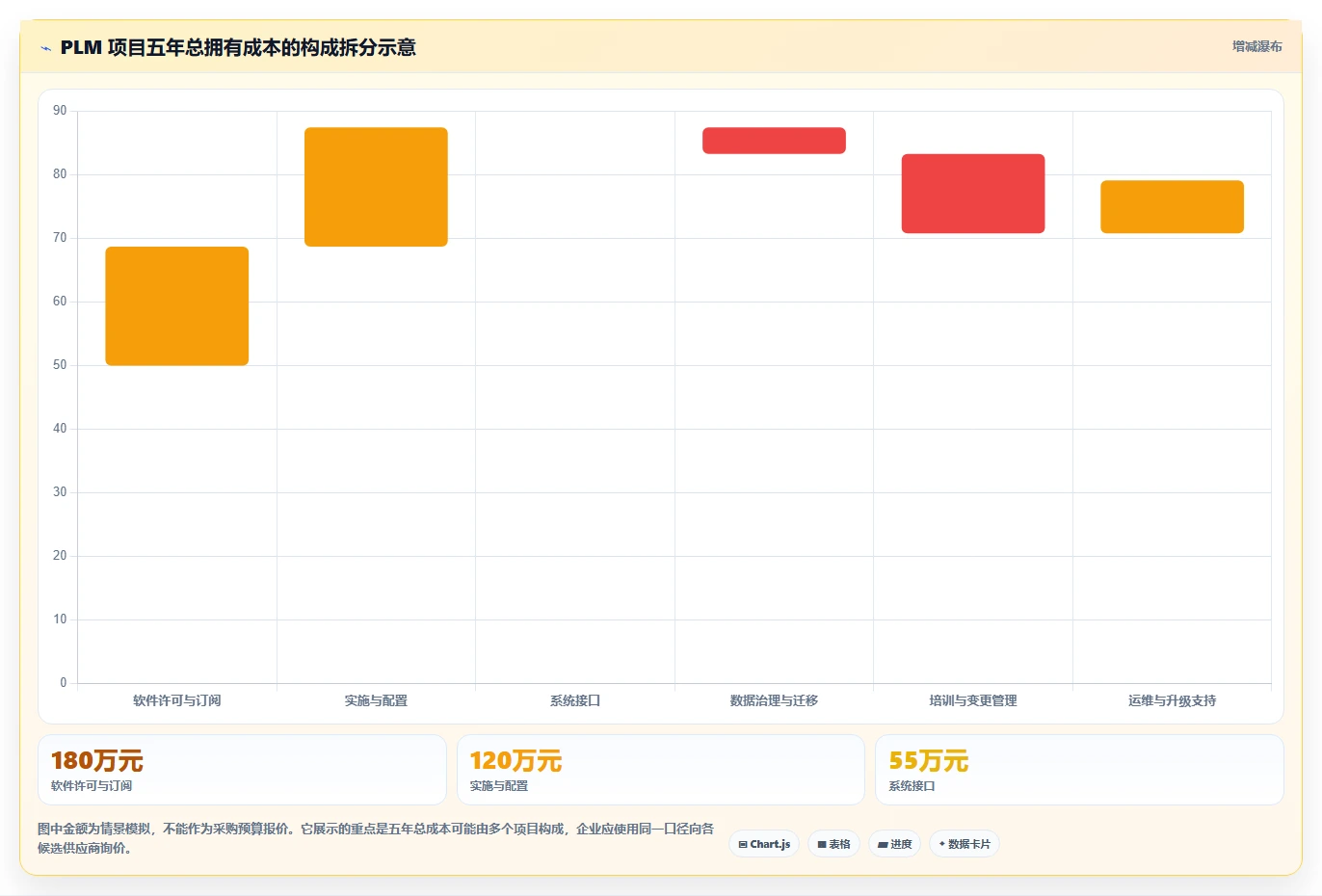Select the Chart.js chip

(x=764, y=844)
